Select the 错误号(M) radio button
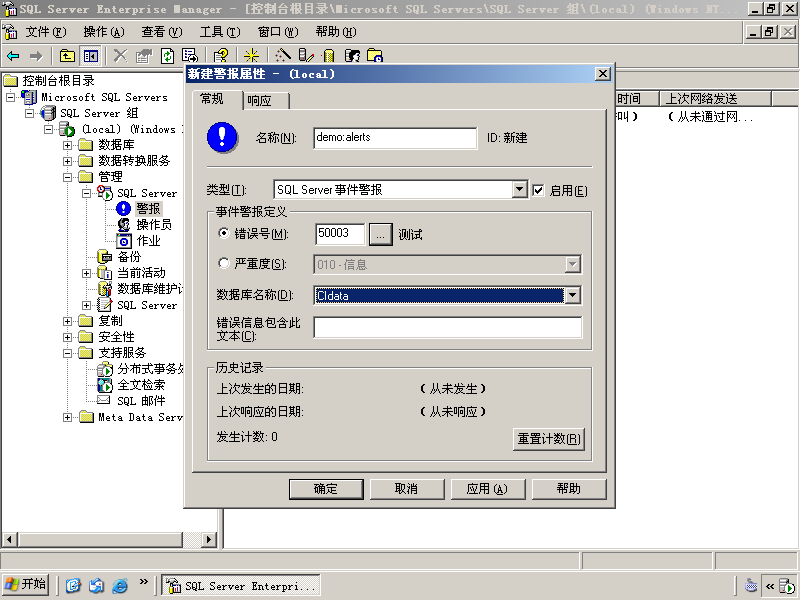Viewport: 800px width, 600px height. pyautogui.click(x=223, y=233)
